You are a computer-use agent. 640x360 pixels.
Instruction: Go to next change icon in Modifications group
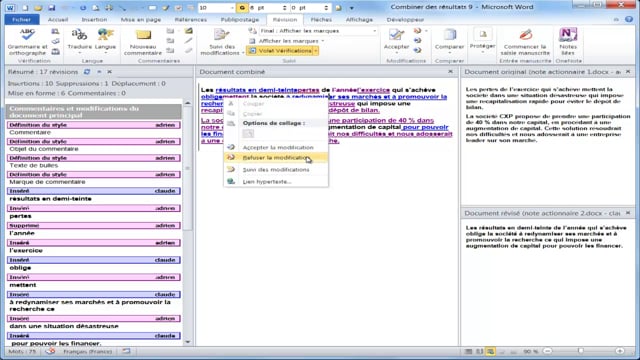pyautogui.click(x=417, y=50)
